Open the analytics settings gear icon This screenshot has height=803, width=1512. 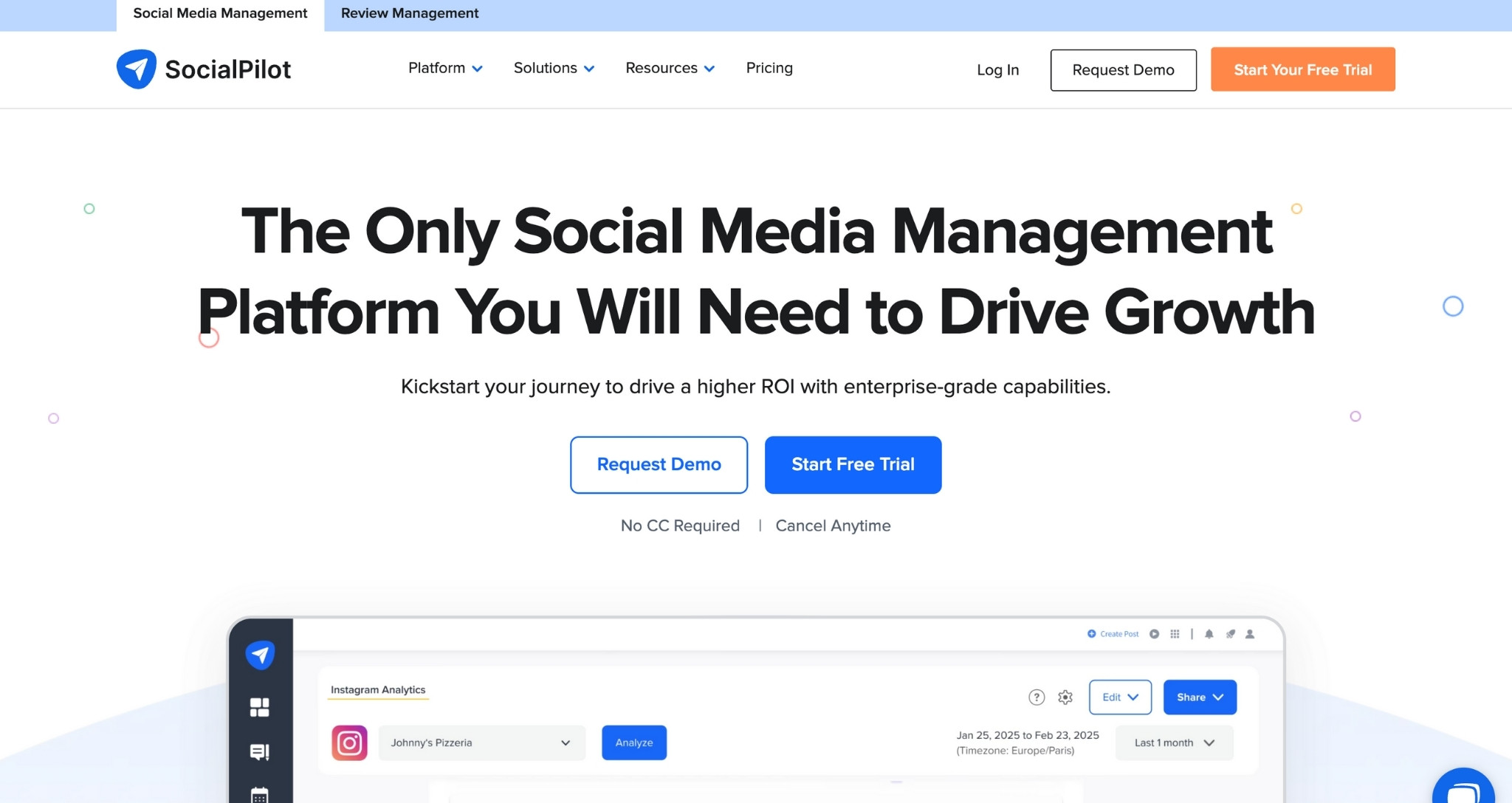(1065, 697)
